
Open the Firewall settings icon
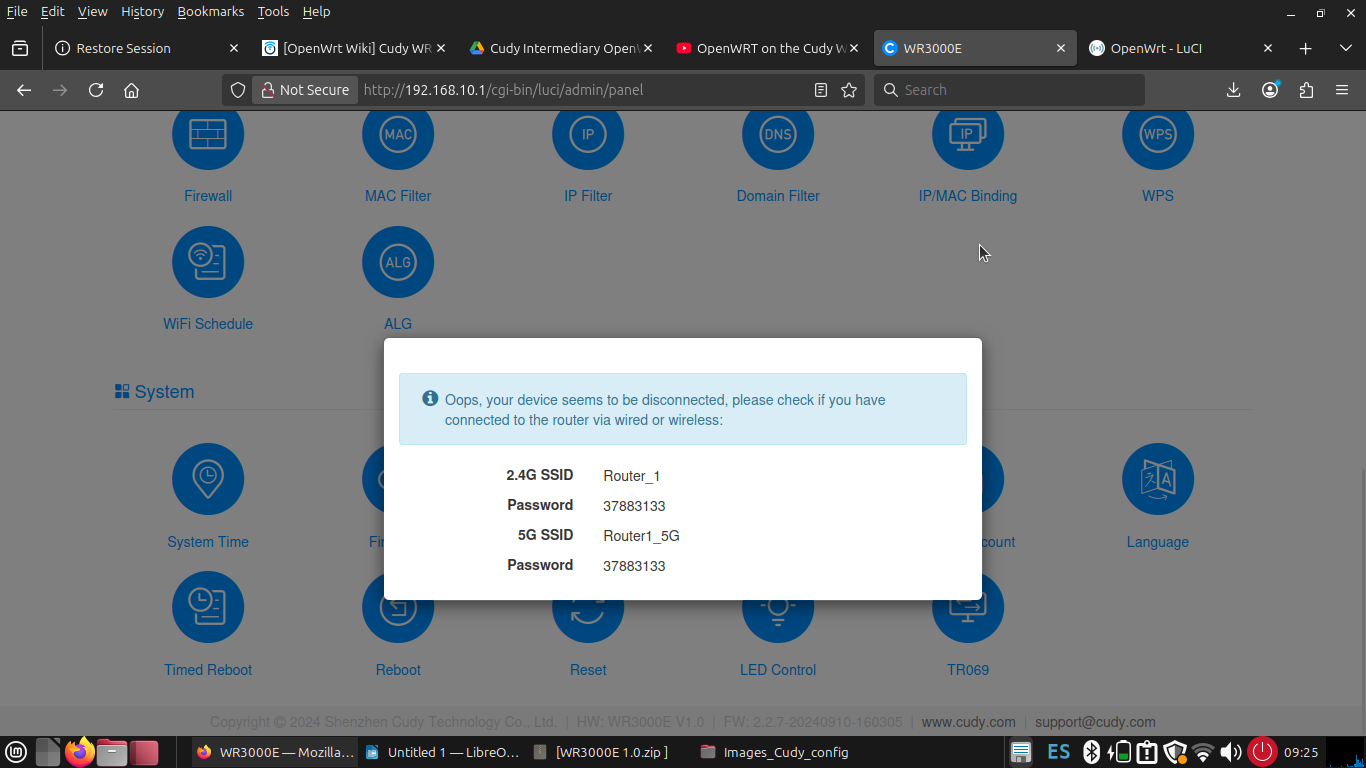pos(208,135)
